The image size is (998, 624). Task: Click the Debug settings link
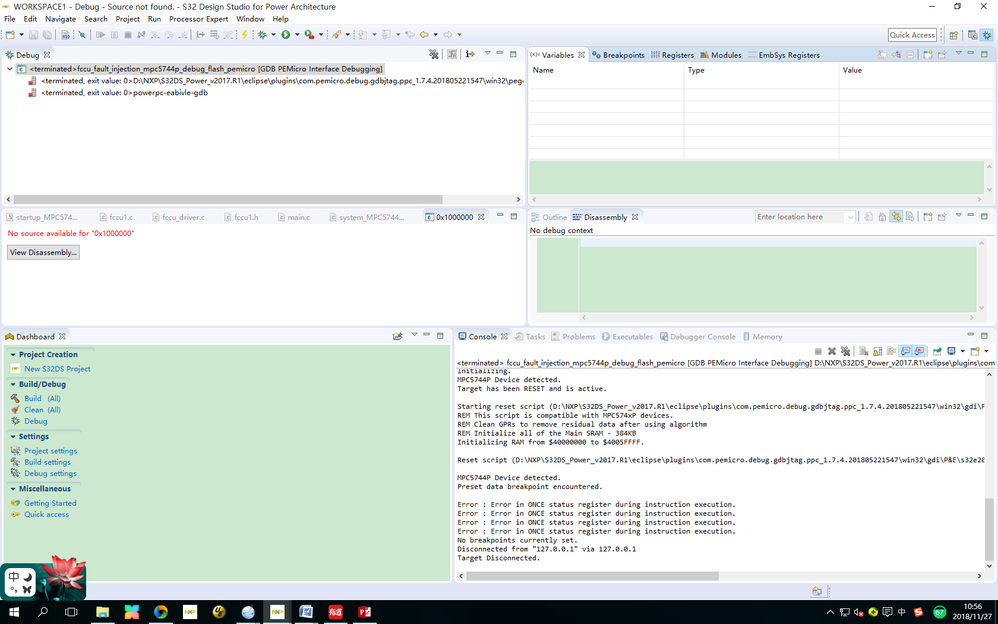point(50,474)
